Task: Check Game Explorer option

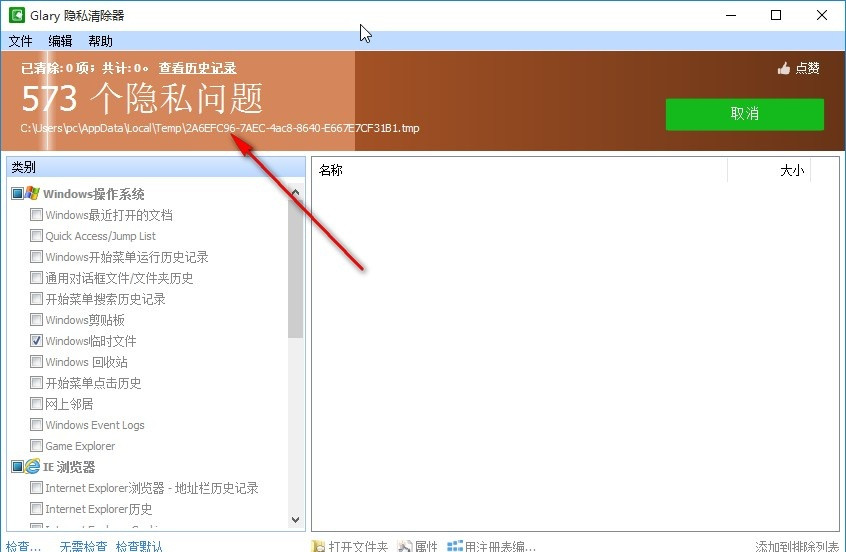Action: tap(36, 445)
